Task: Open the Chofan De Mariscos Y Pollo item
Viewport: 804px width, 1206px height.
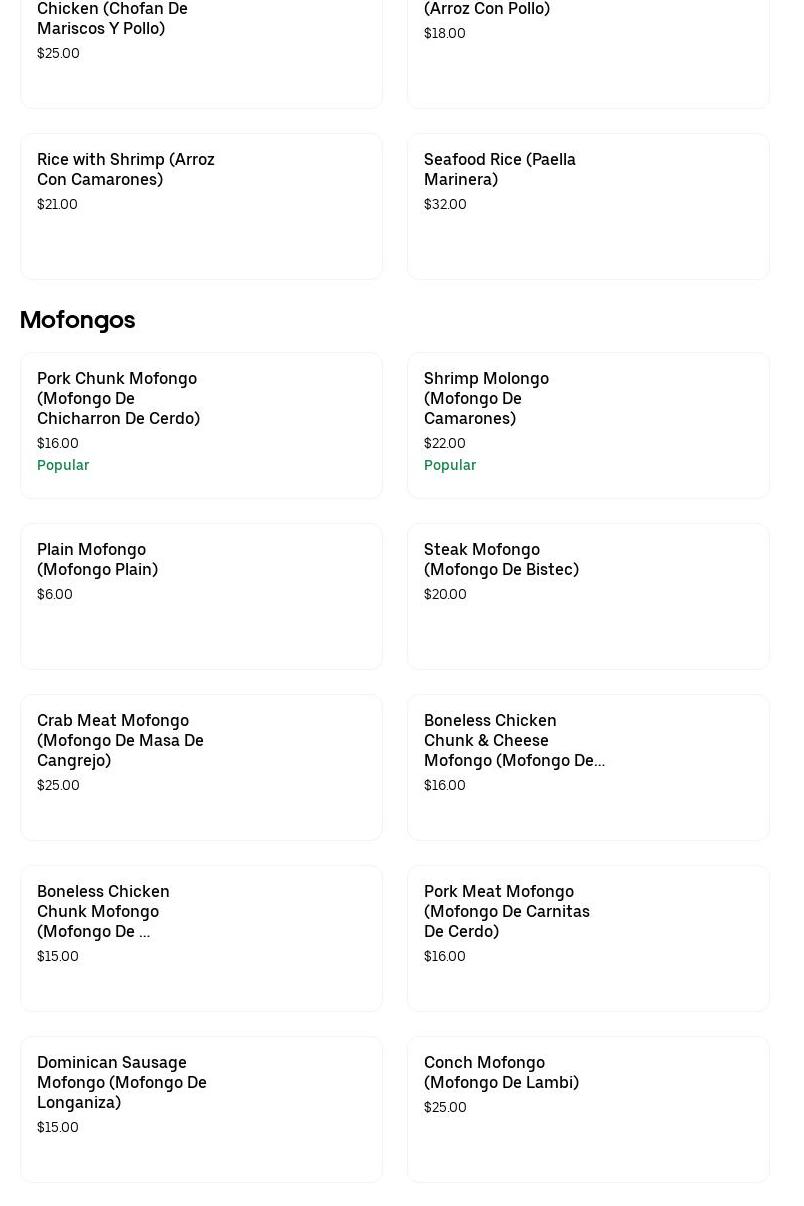Action: click(x=201, y=50)
